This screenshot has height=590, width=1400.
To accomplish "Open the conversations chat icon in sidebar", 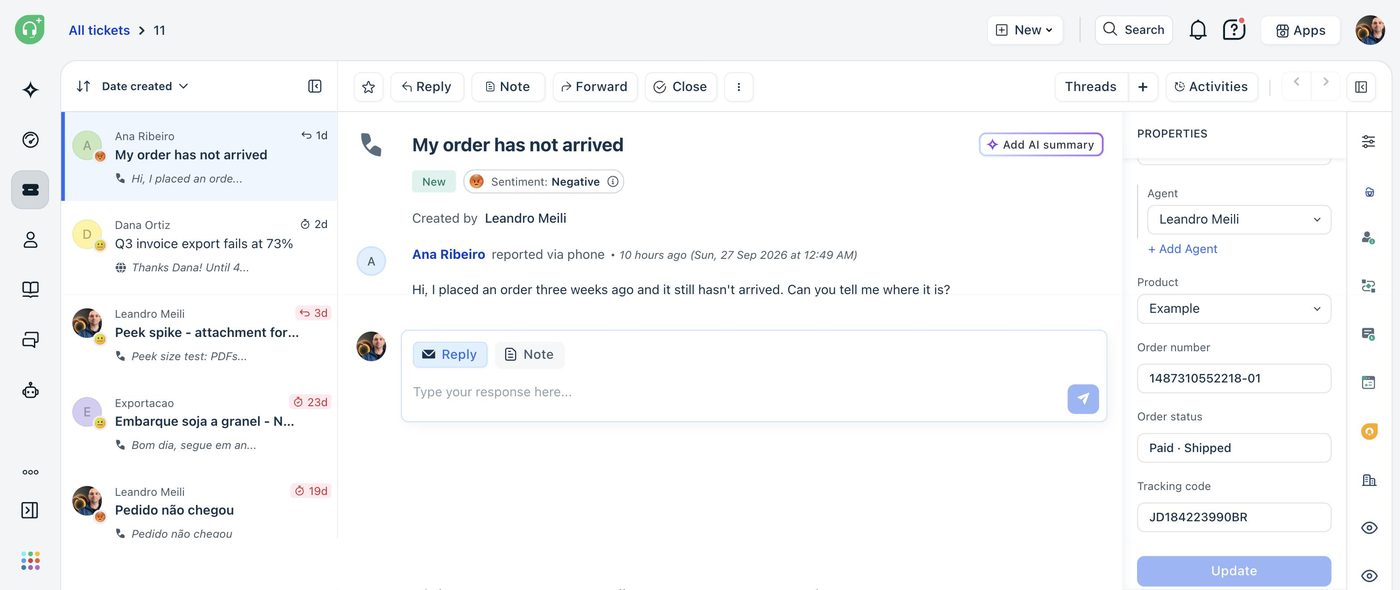I will [30, 340].
